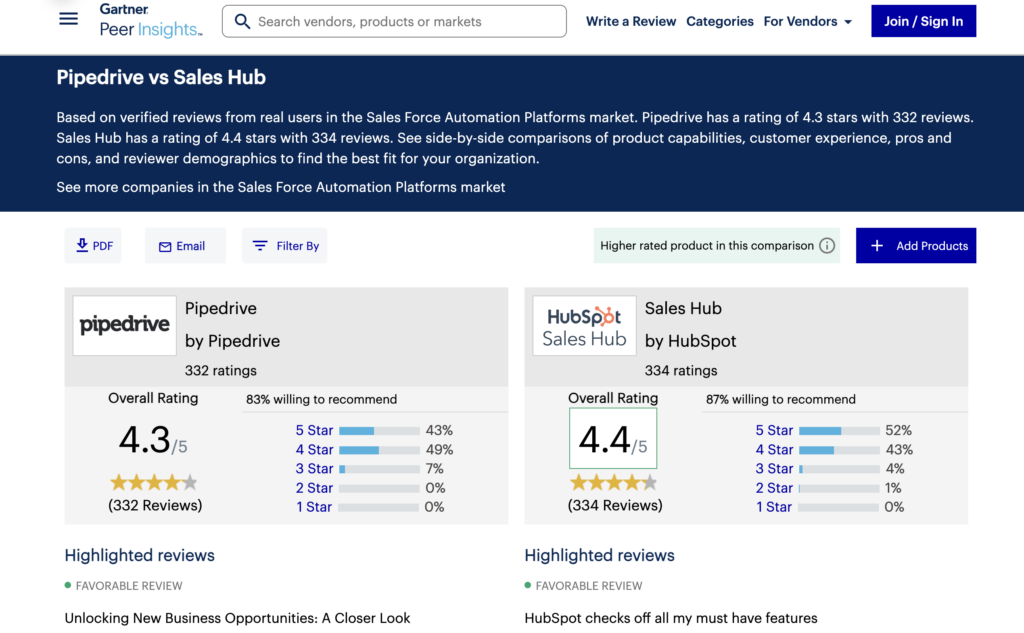Email this comparison
The height and width of the screenshot is (633, 1024).
pos(185,246)
